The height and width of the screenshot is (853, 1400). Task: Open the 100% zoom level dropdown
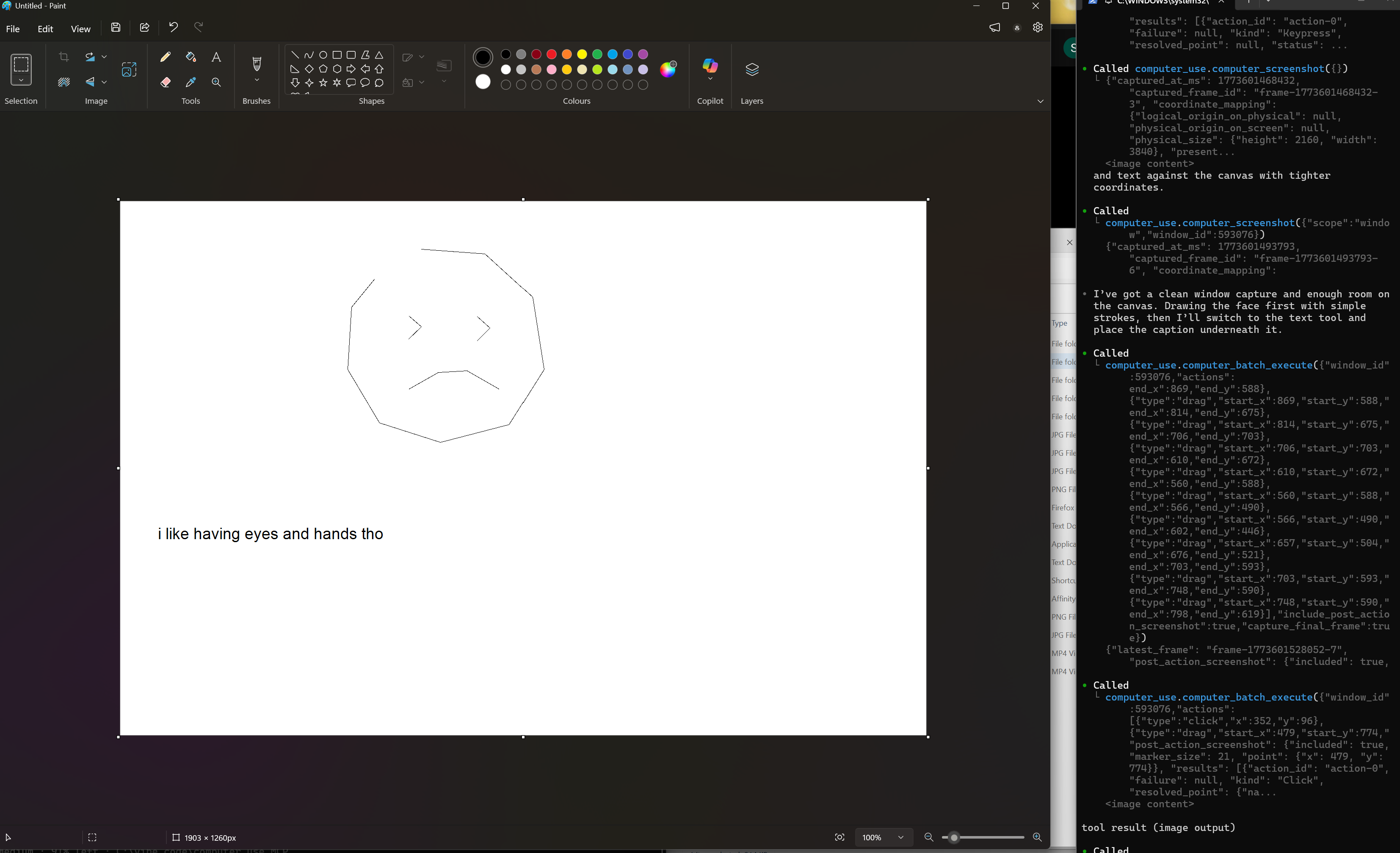tap(900, 837)
